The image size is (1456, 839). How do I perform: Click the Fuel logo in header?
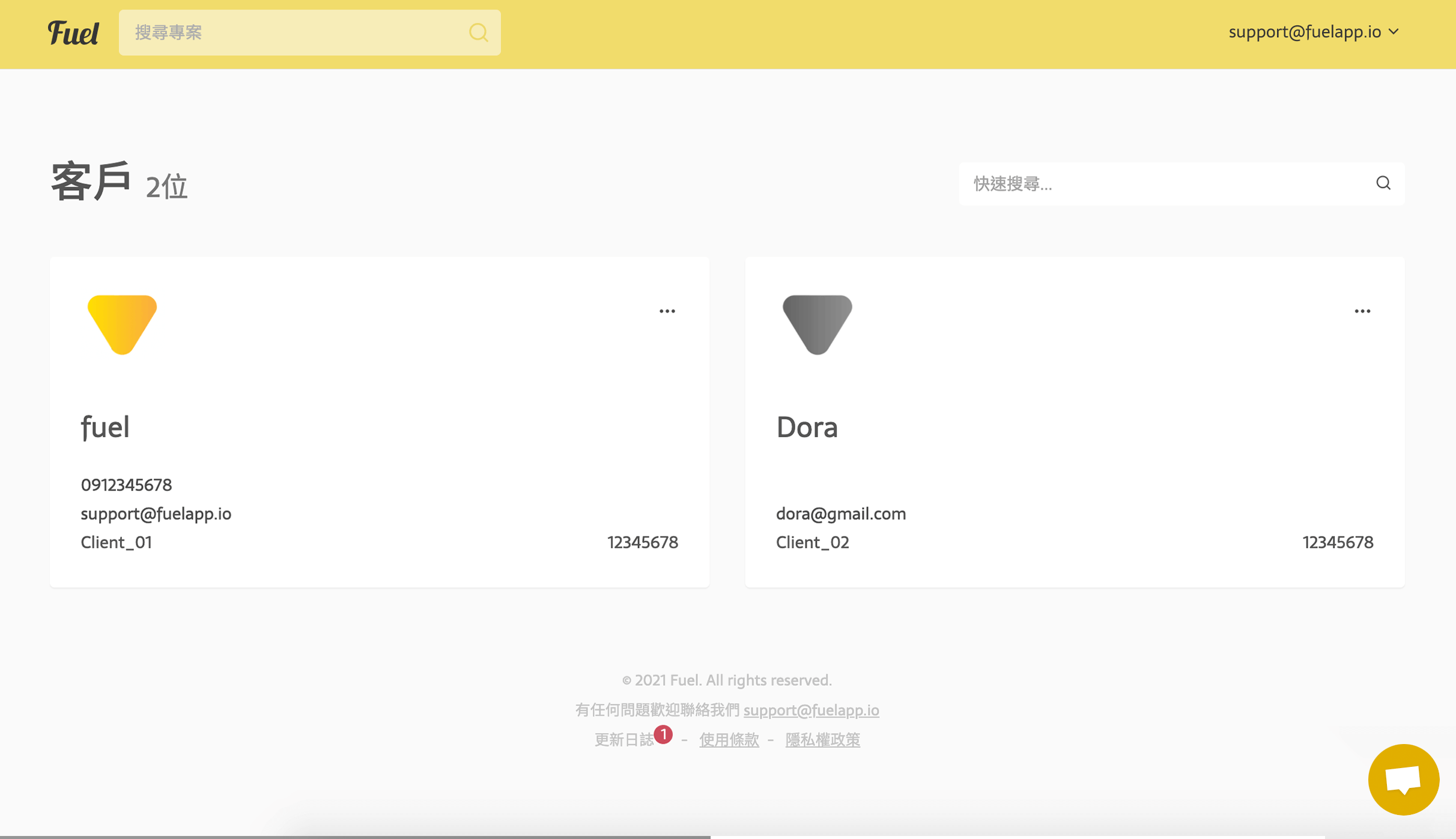coord(73,33)
